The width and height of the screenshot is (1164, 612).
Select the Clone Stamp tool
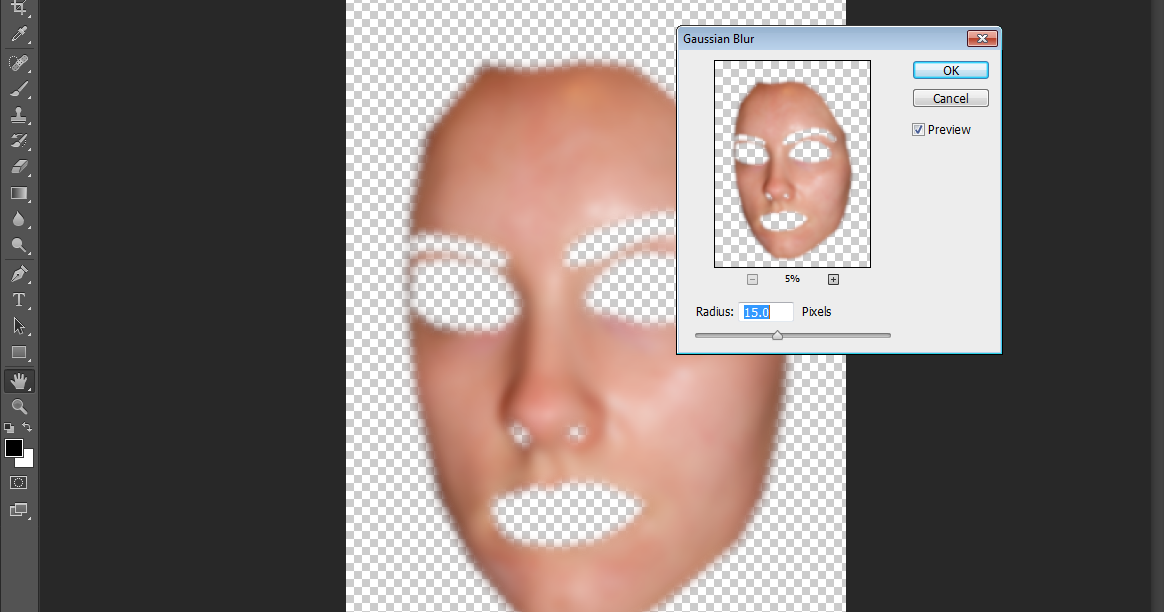[x=20, y=115]
